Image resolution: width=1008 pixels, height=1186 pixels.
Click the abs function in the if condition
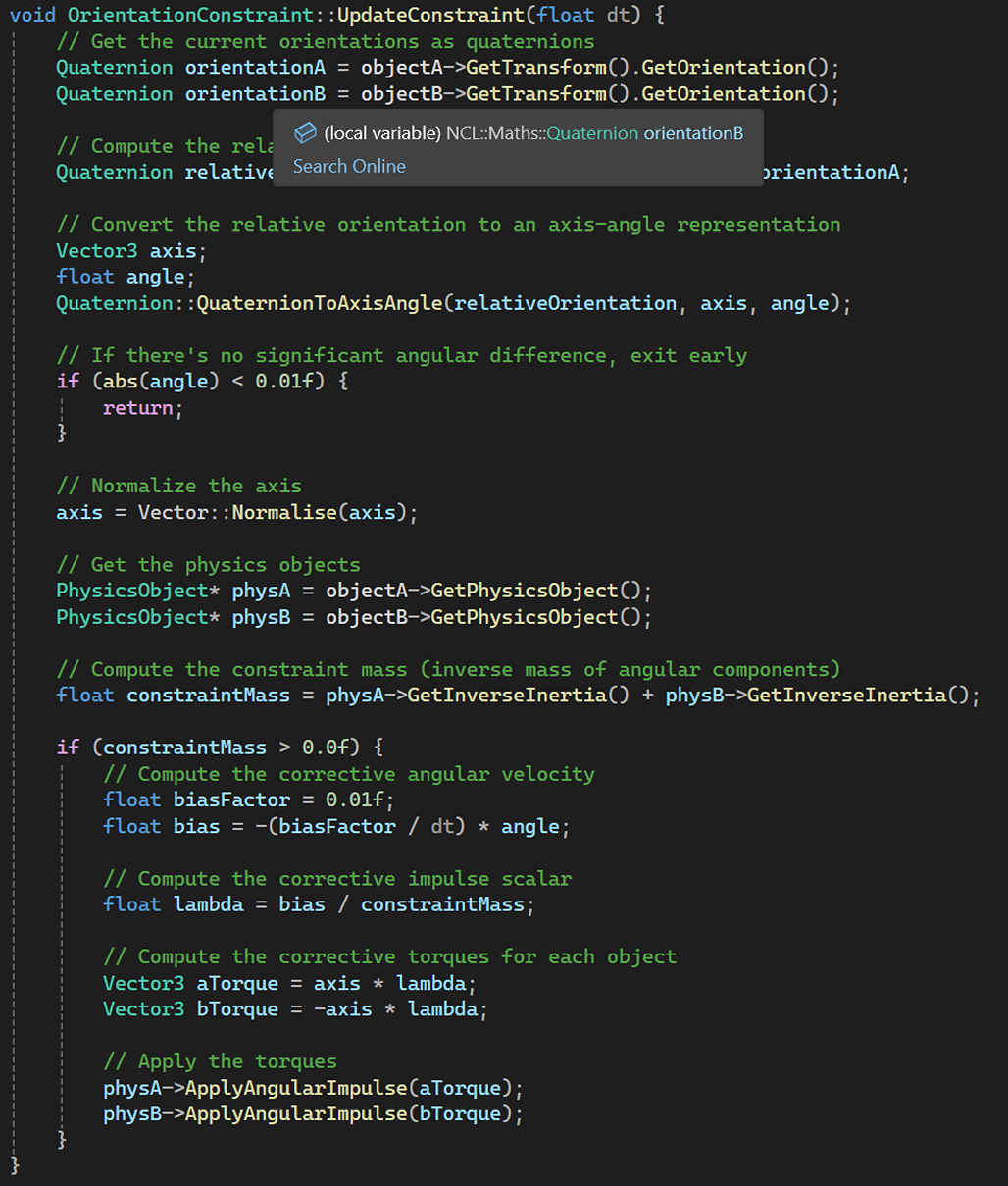[x=121, y=382]
